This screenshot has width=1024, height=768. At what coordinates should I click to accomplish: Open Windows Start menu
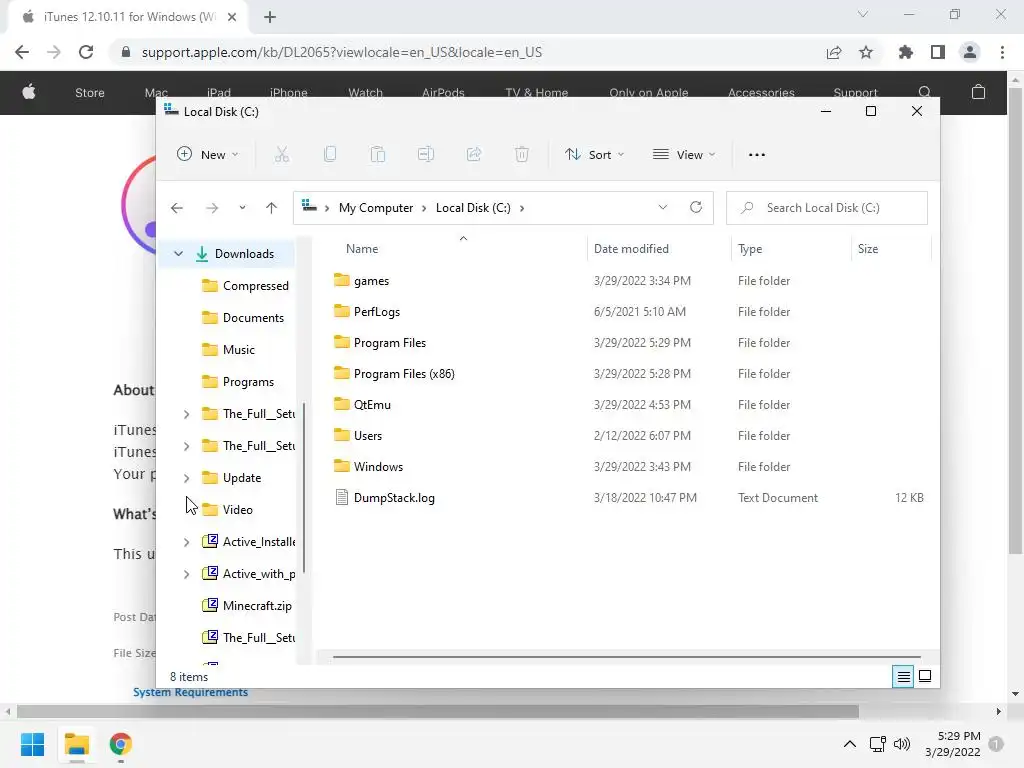(32, 744)
